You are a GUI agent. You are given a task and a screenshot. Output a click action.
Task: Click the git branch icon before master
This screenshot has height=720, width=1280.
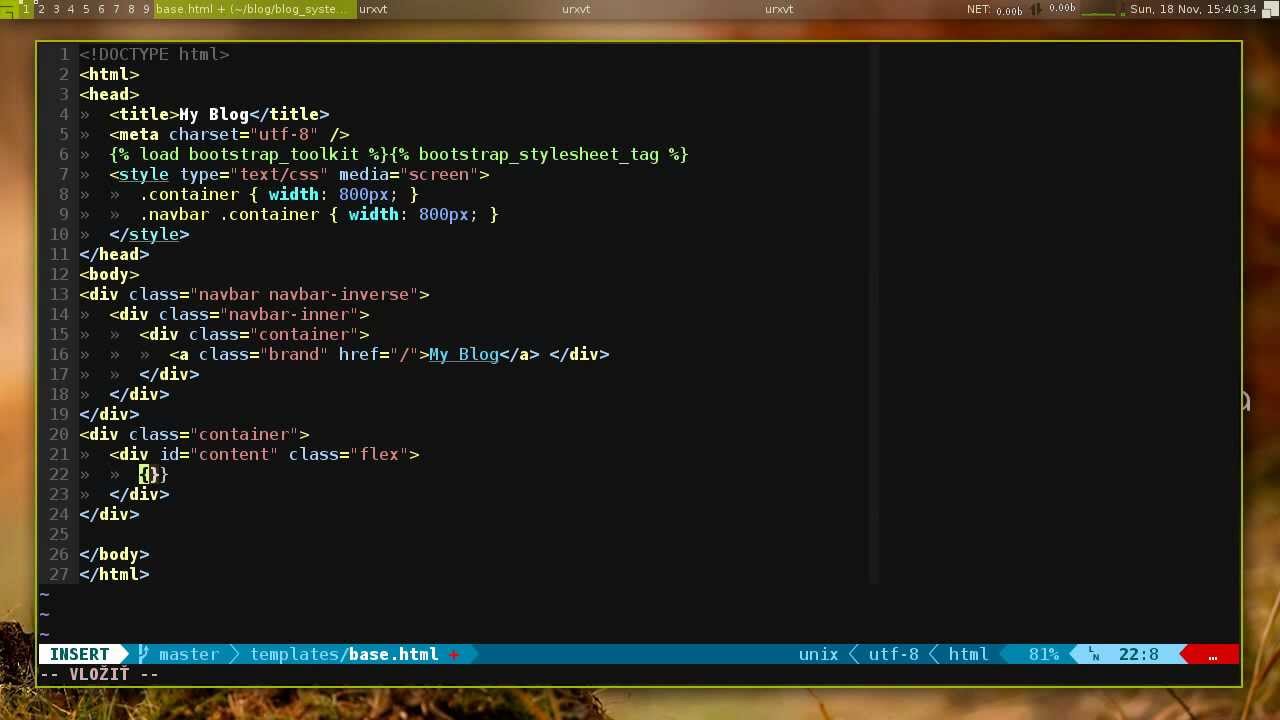tap(143, 654)
